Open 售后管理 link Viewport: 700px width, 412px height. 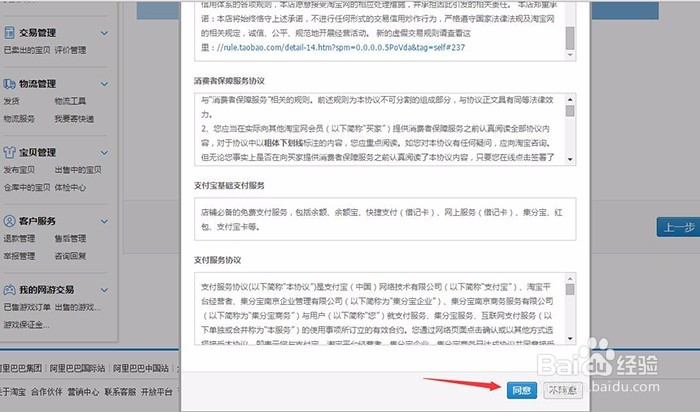tap(70, 238)
